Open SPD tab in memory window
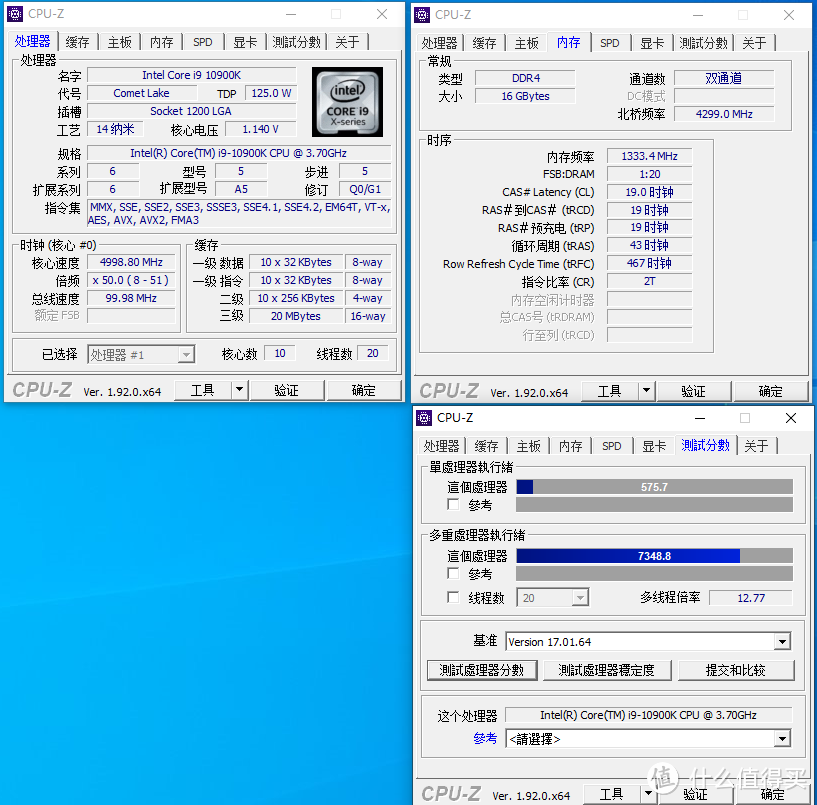Viewport: 817px width, 805px height. pos(610,43)
